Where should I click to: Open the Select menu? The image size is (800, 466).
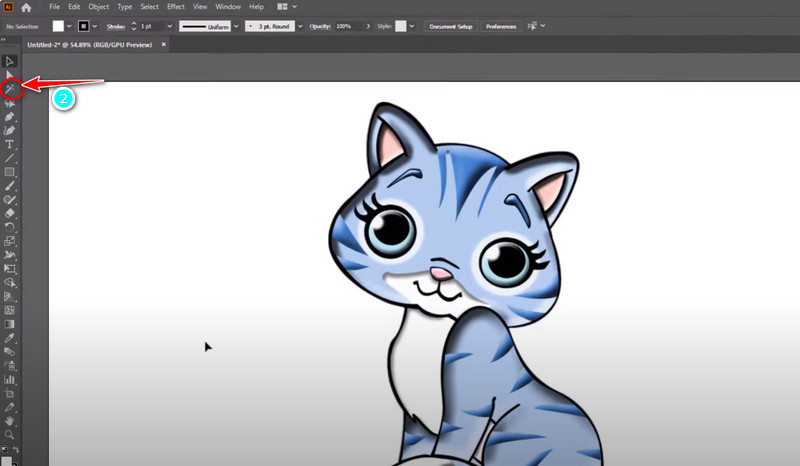[149, 7]
